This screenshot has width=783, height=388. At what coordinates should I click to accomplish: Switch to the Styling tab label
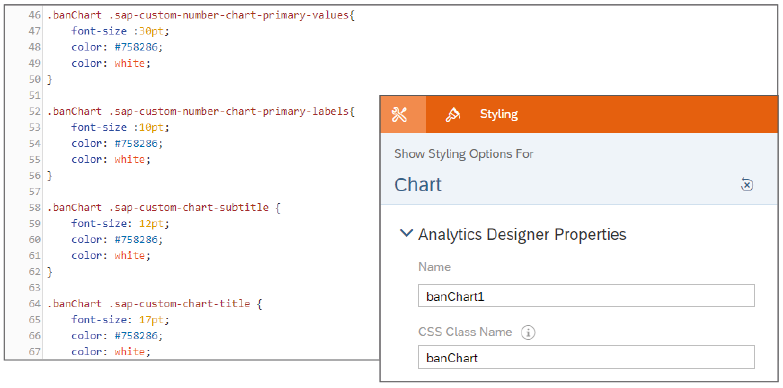[498, 114]
